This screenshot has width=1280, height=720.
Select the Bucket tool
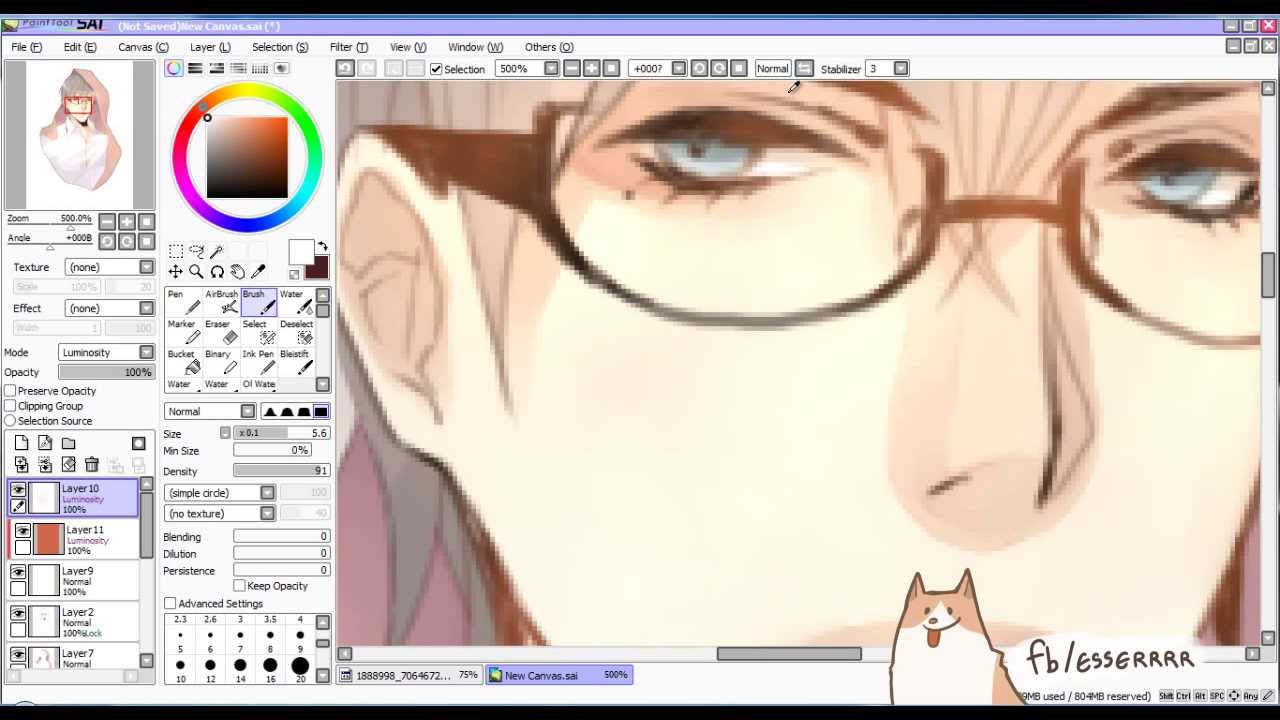[183, 362]
